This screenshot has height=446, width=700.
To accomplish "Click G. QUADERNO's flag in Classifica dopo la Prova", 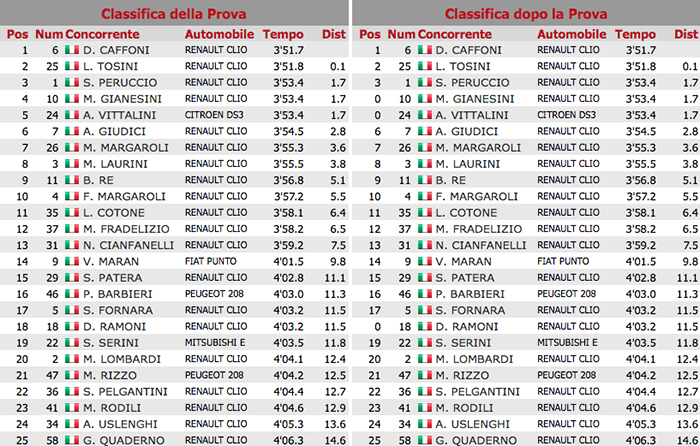I will (425, 440).
